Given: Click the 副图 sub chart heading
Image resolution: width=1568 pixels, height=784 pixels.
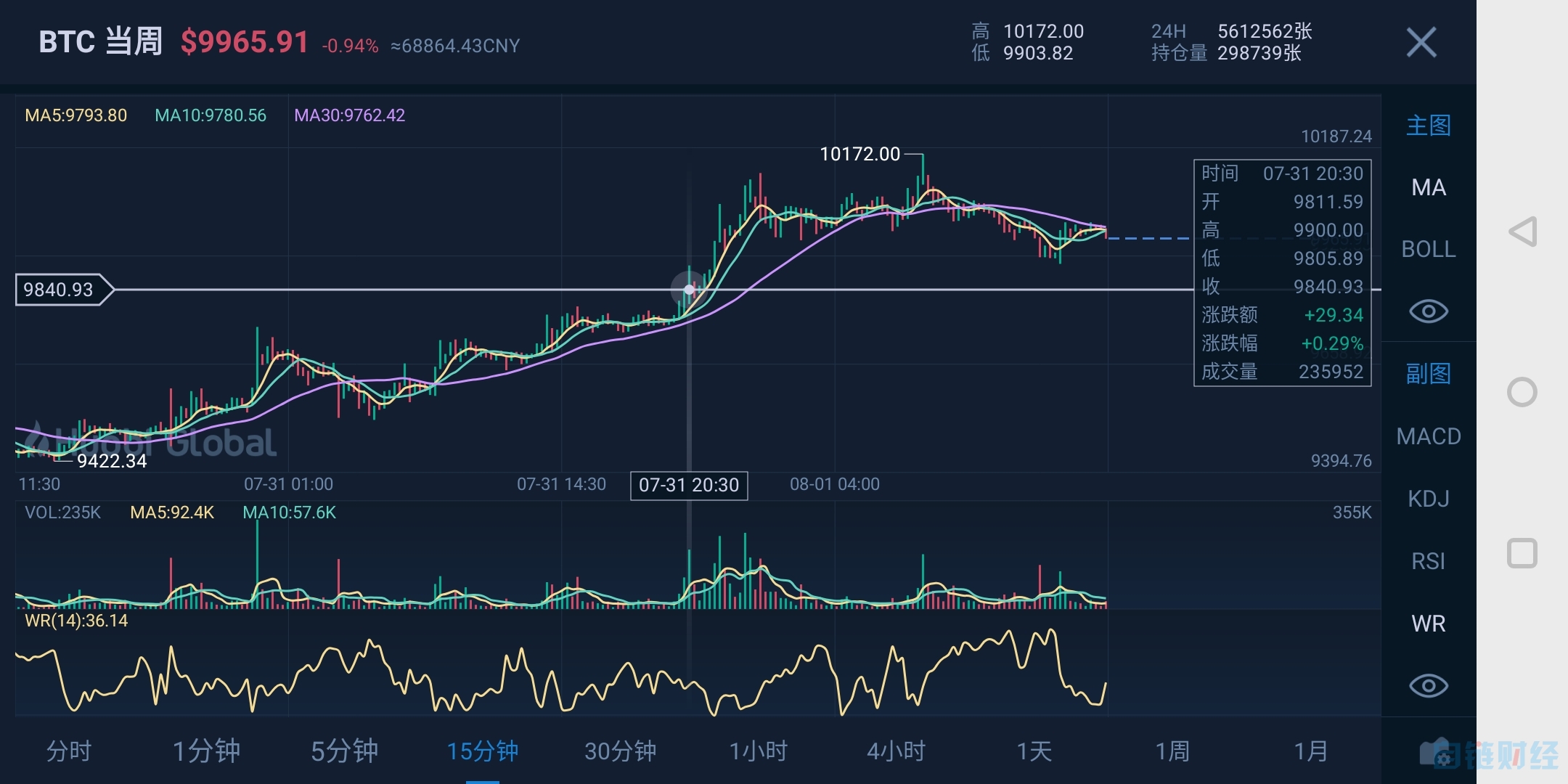Looking at the screenshot, I should point(1428,374).
